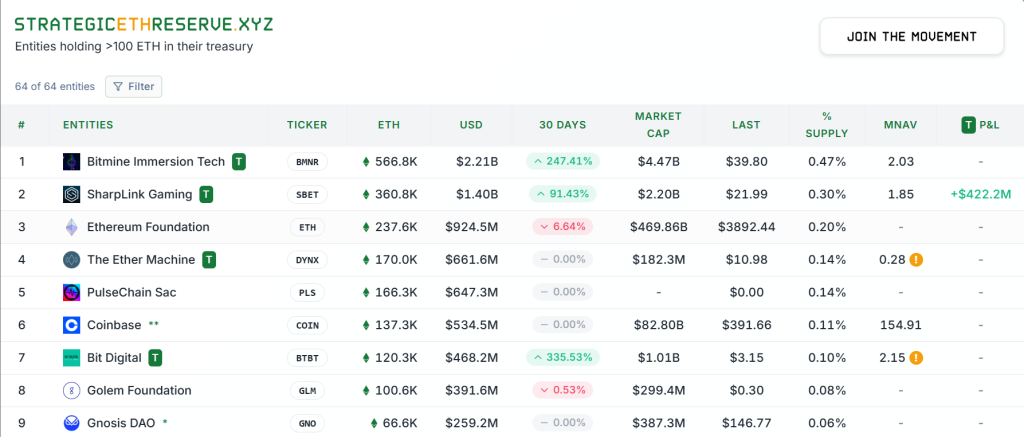
Task: Click the Bit Digital logo icon
Action: pos(71,358)
